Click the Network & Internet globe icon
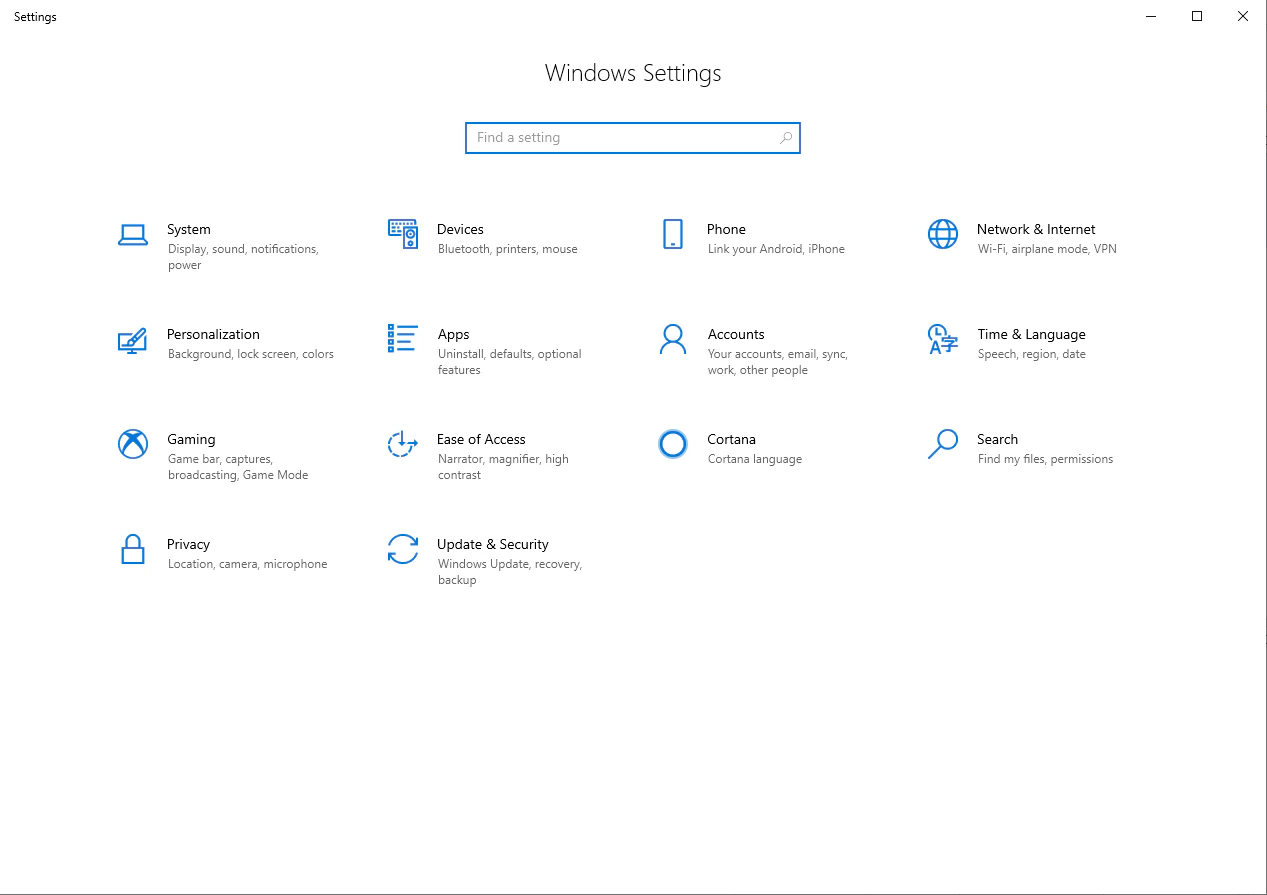Viewport: 1267px width, 895px height. point(941,233)
